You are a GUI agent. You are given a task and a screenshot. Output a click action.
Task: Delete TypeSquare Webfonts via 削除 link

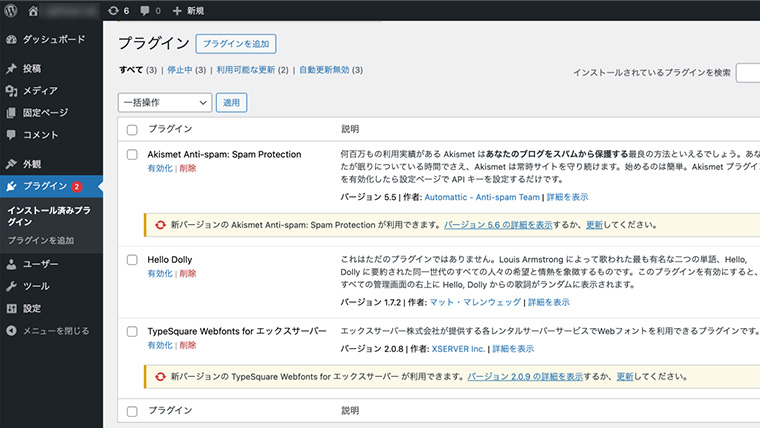click(188, 345)
